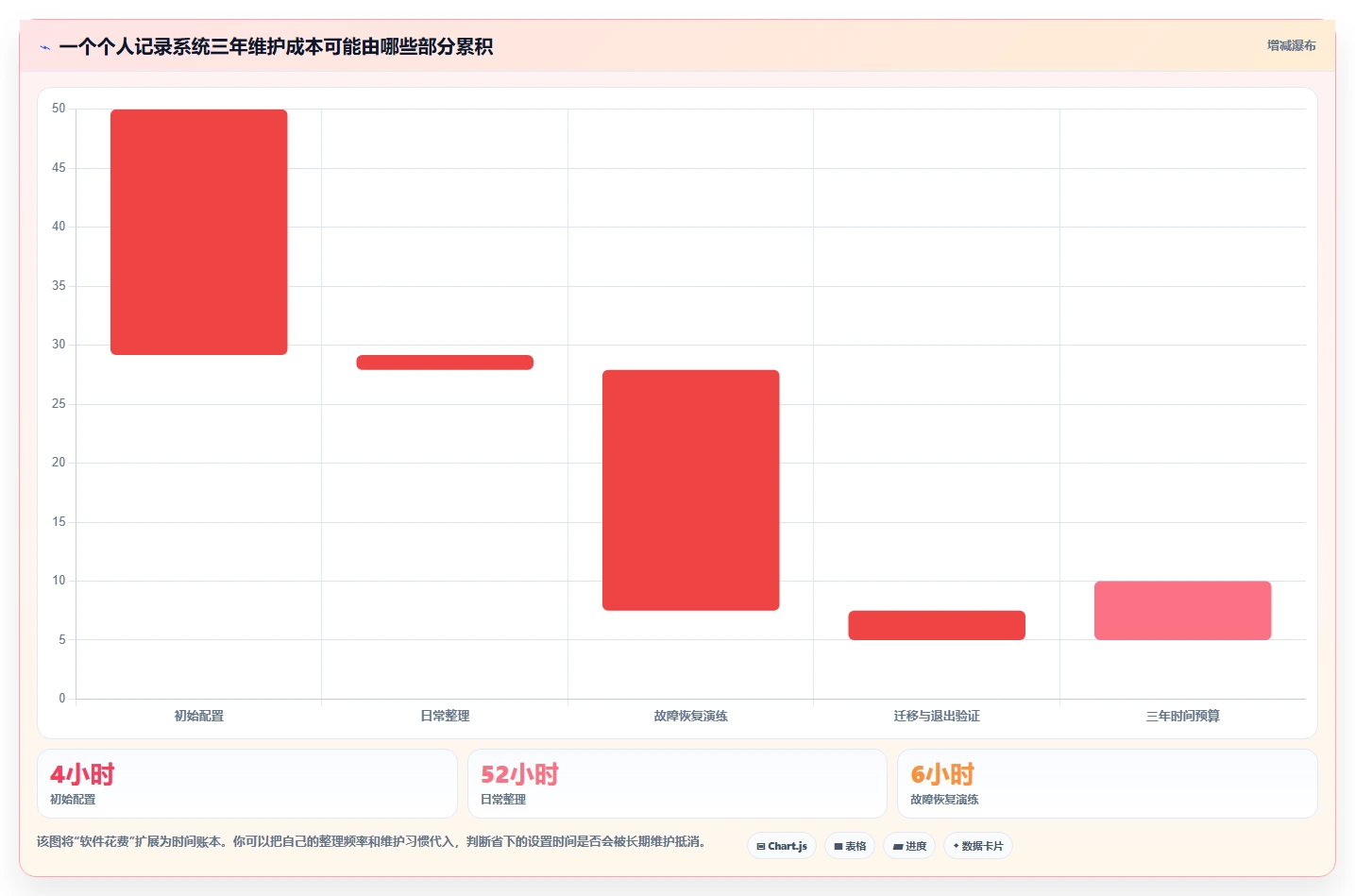Click the y-axis value 25
Screen dimensions: 1355x896
pos(59,404)
